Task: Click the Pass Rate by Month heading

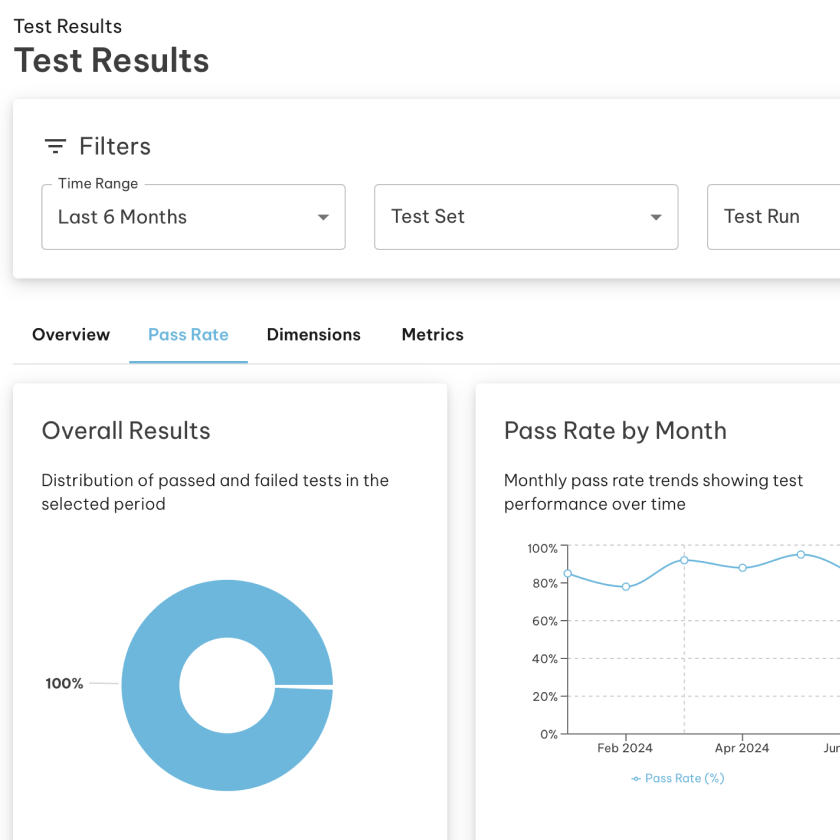Action: point(616,431)
